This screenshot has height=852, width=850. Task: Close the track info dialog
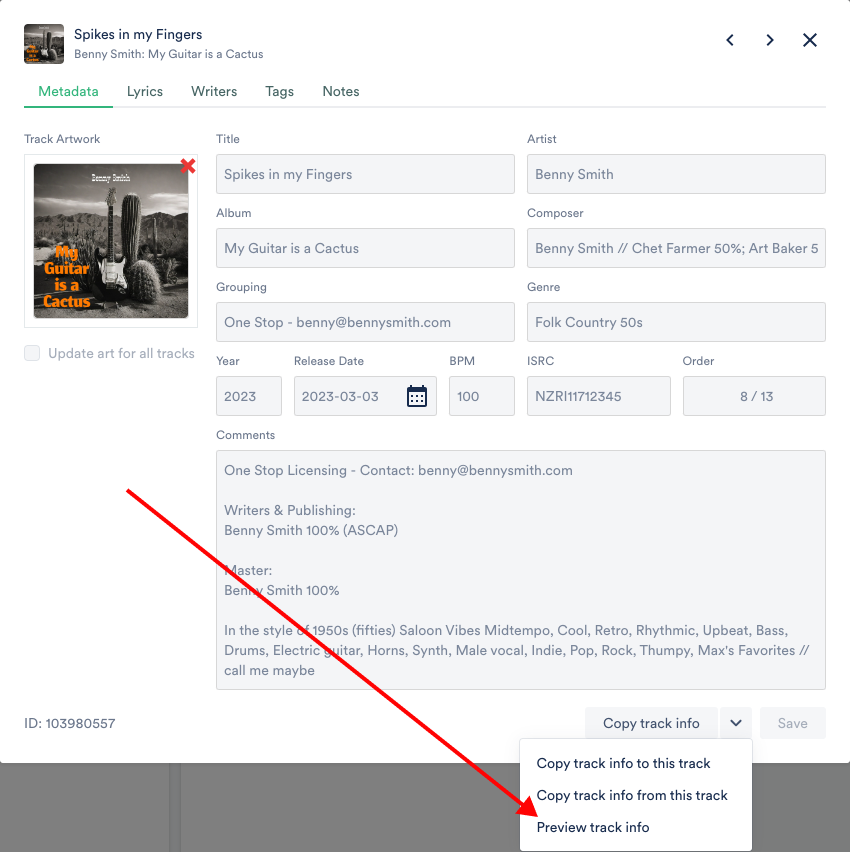(810, 40)
